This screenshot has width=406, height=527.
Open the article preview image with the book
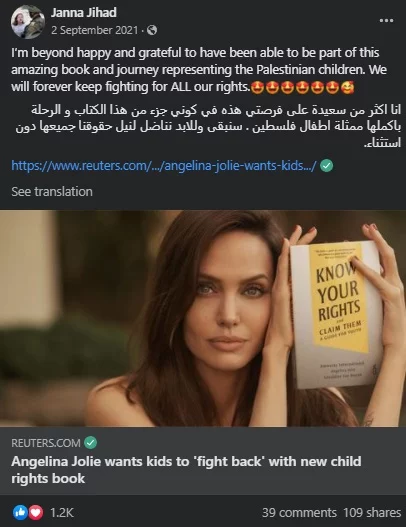tap(203, 319)
